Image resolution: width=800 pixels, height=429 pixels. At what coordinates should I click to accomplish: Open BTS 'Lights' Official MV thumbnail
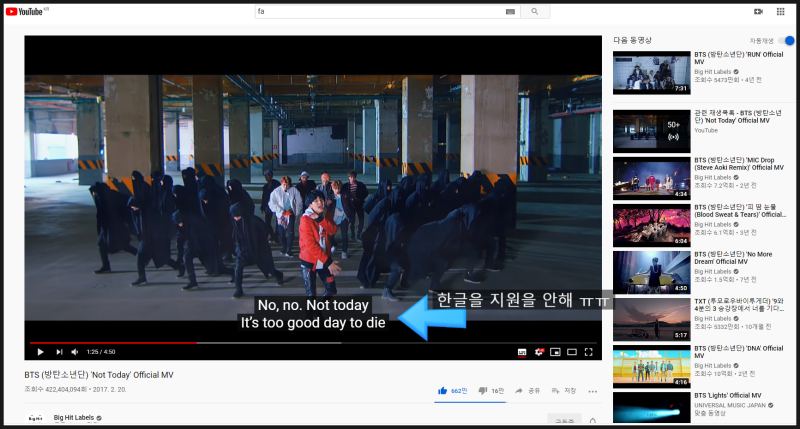(652, 407)
